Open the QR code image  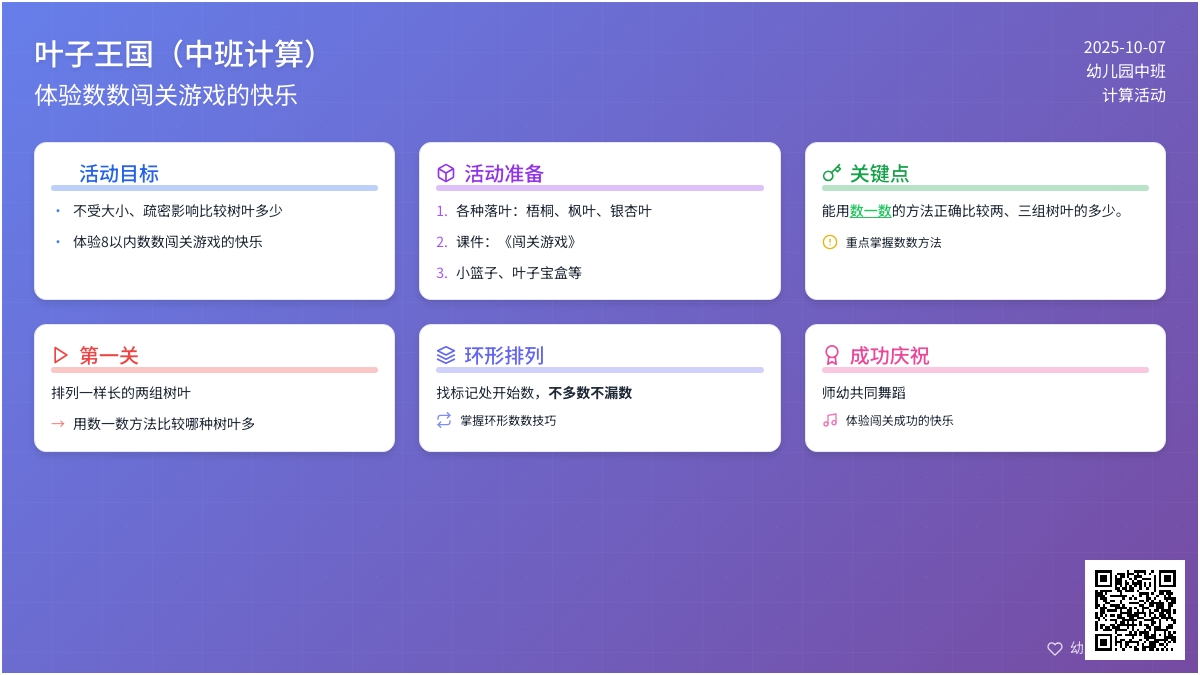1135,610
